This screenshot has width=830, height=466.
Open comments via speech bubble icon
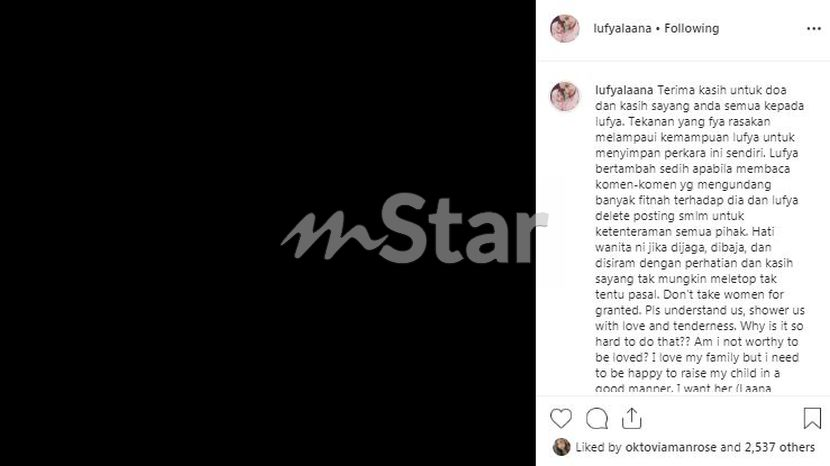pos(597,418)
